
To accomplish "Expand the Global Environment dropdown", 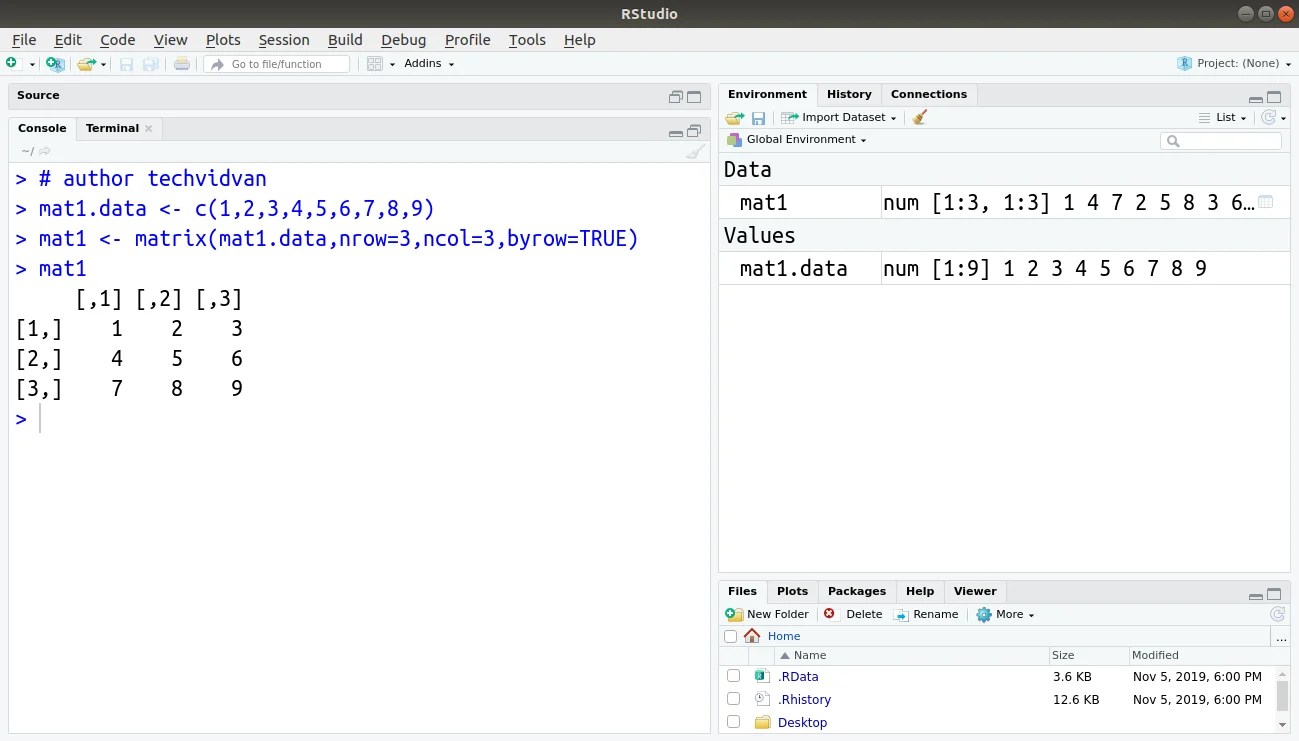I will click(805, 139).
